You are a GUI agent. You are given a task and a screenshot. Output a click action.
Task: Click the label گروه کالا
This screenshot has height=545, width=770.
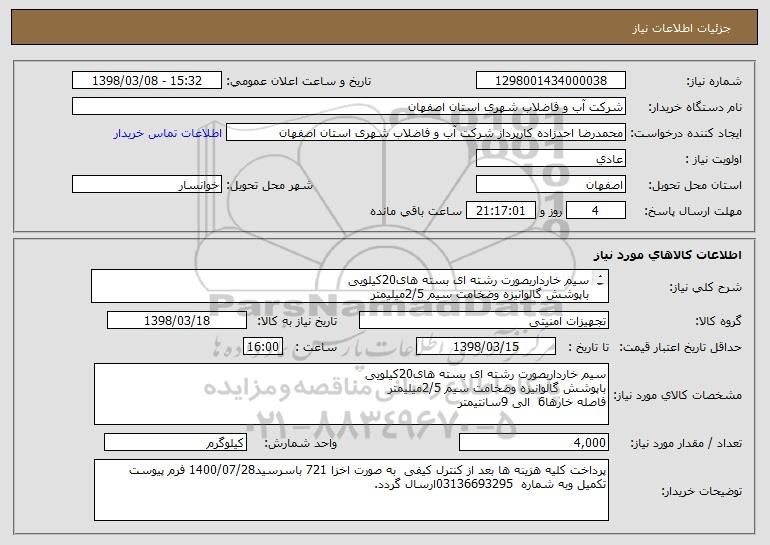[718, 322]
